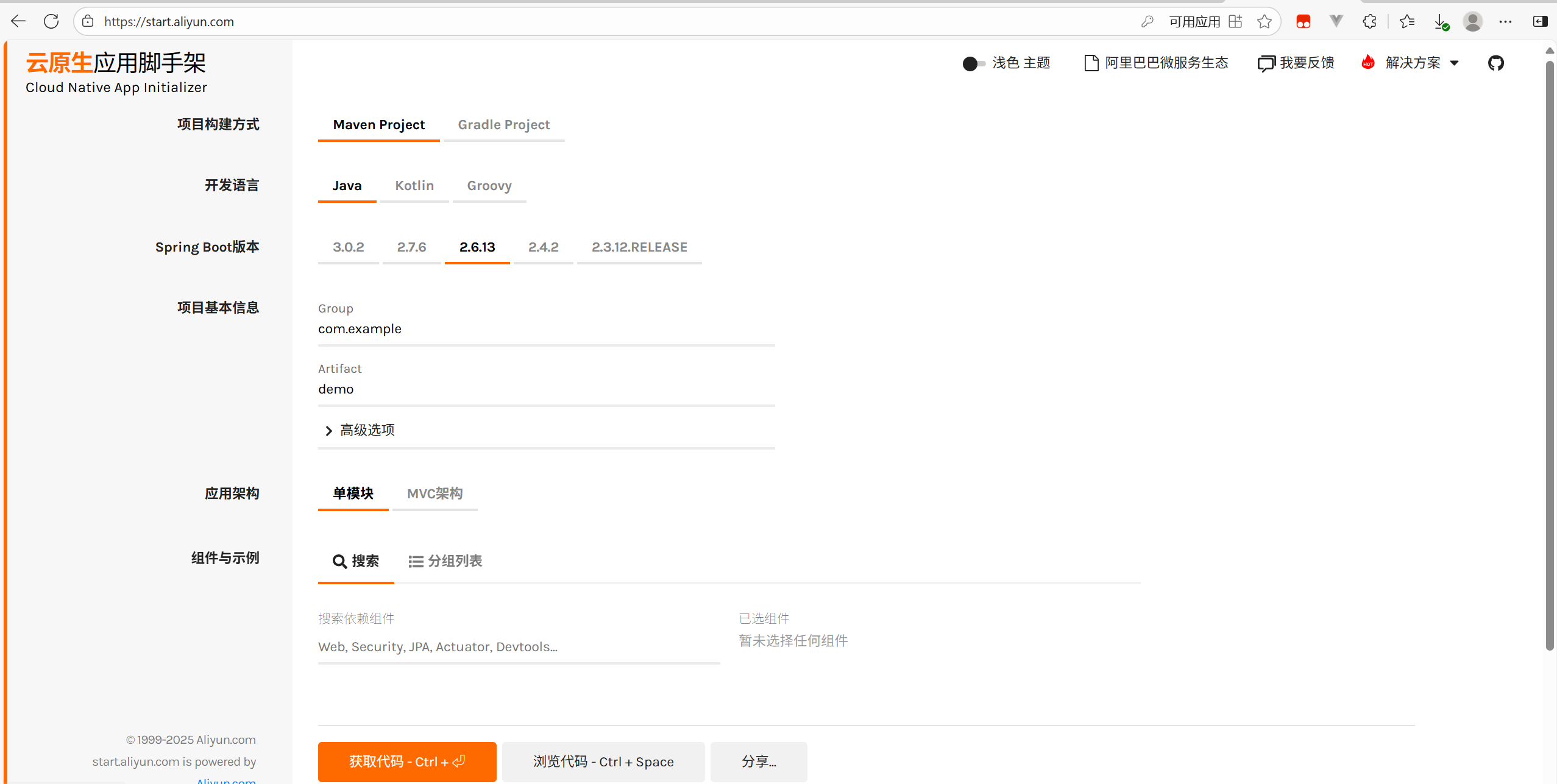View site info lock icon in address bar
The height and width of the screenshot is (784, 1557).
pos(88,21)
